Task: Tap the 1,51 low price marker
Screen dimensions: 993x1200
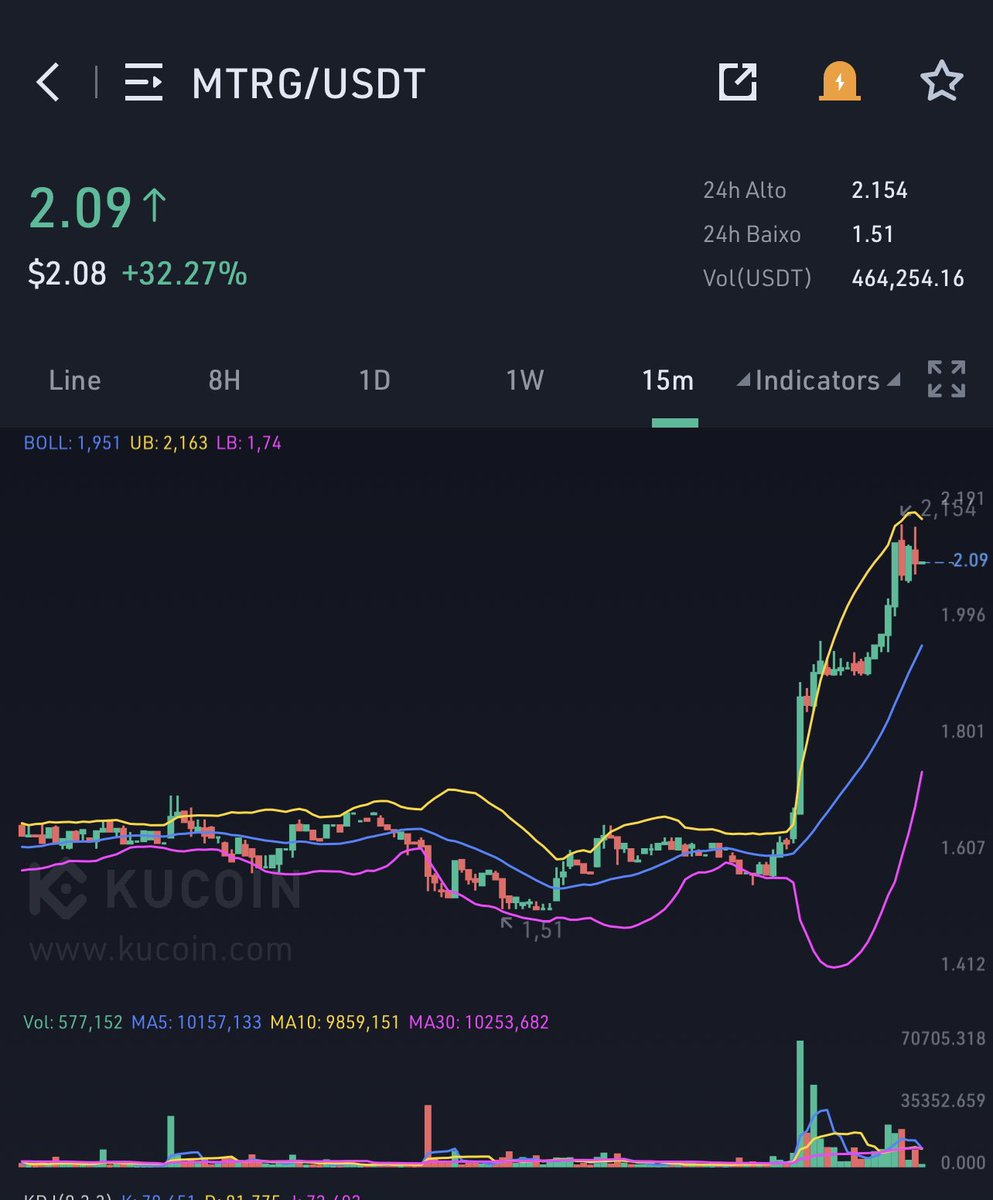Action: click(x=543, y=929)
